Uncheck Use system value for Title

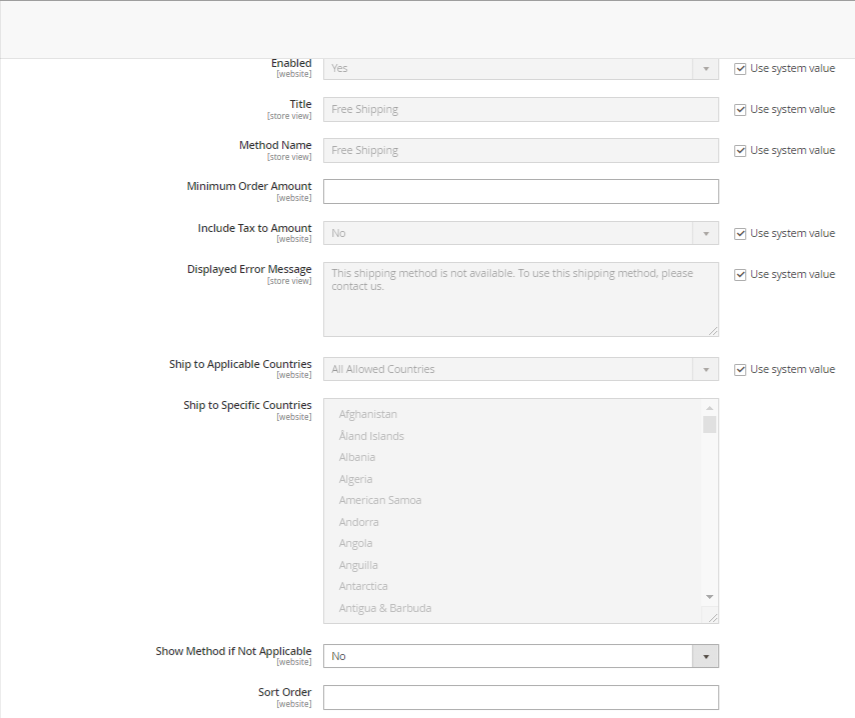(740, 110)
